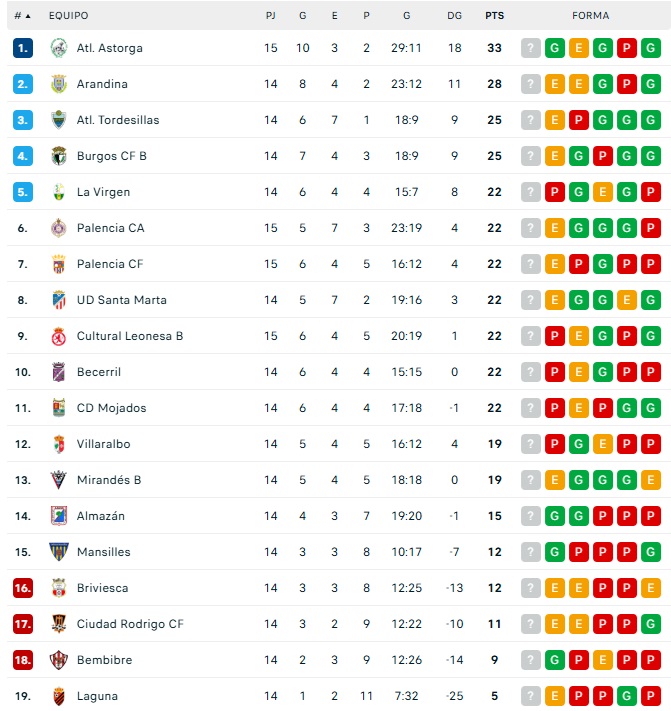Sort by PJ matches played header
Viewport: 671px width, 711px height.
coord(271,16)
